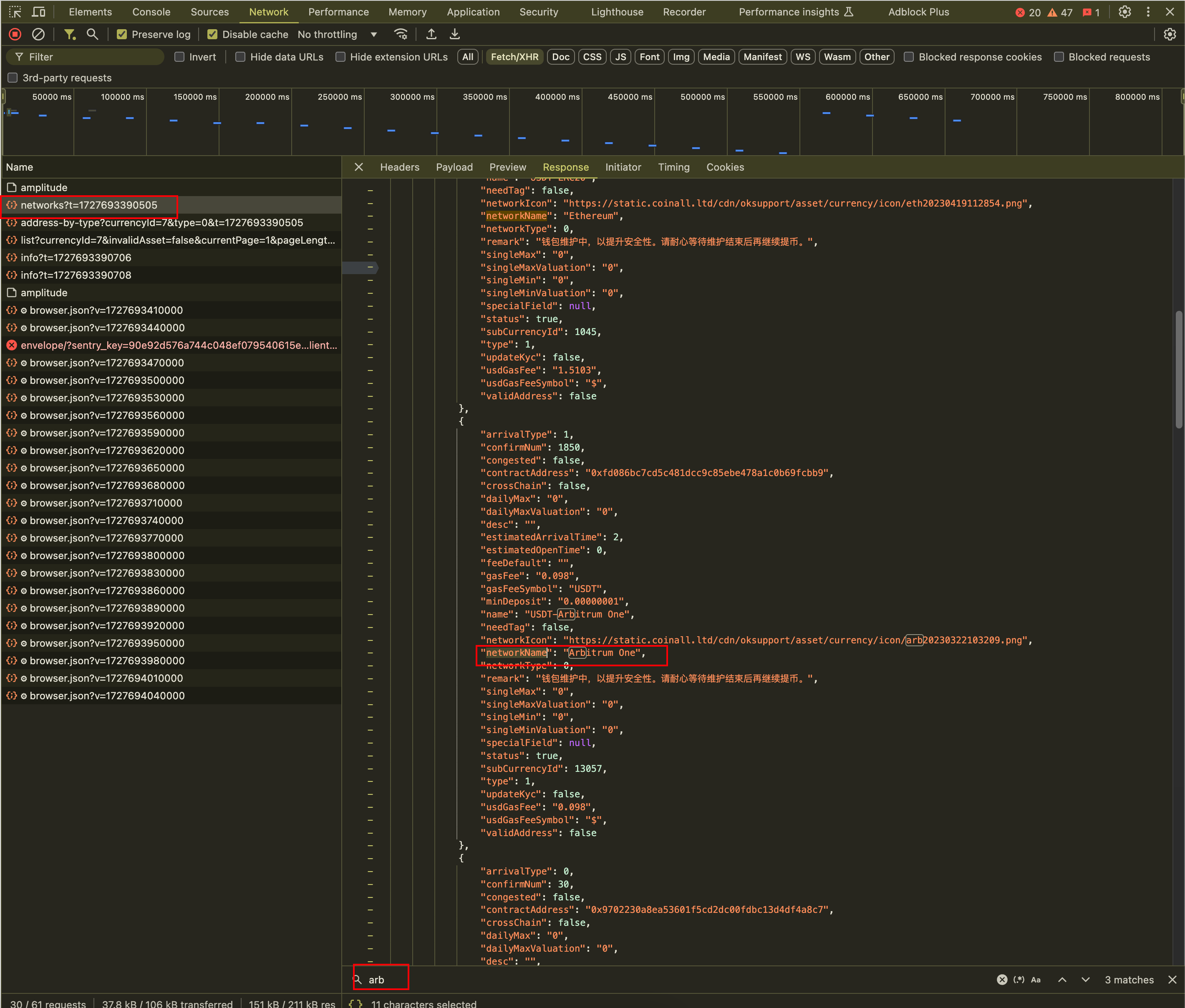Click the stop recording network log icon
This screenshot has height=1008, width=1185.
[15, 34]
